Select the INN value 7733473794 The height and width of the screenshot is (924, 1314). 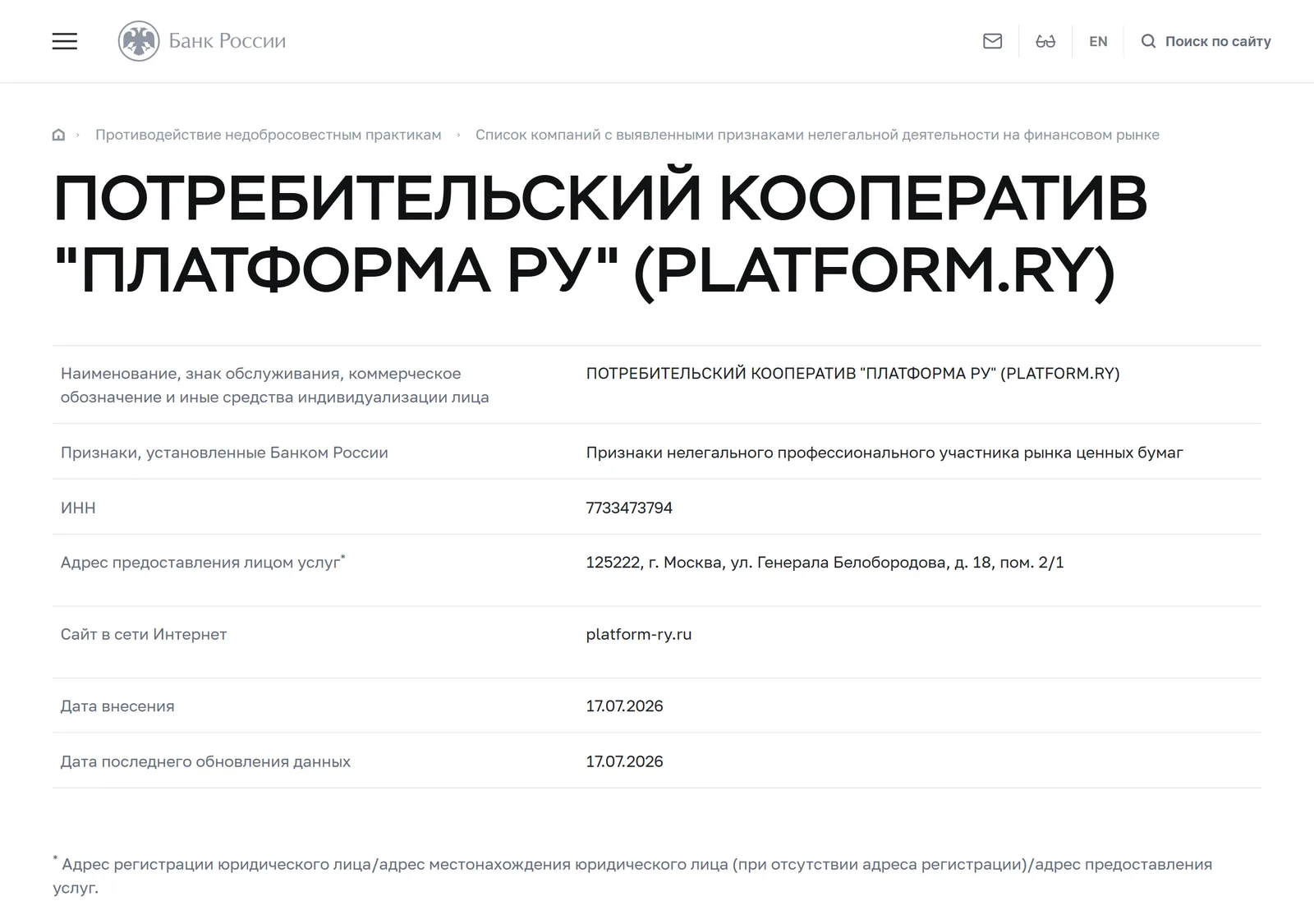tap(629, 508)
